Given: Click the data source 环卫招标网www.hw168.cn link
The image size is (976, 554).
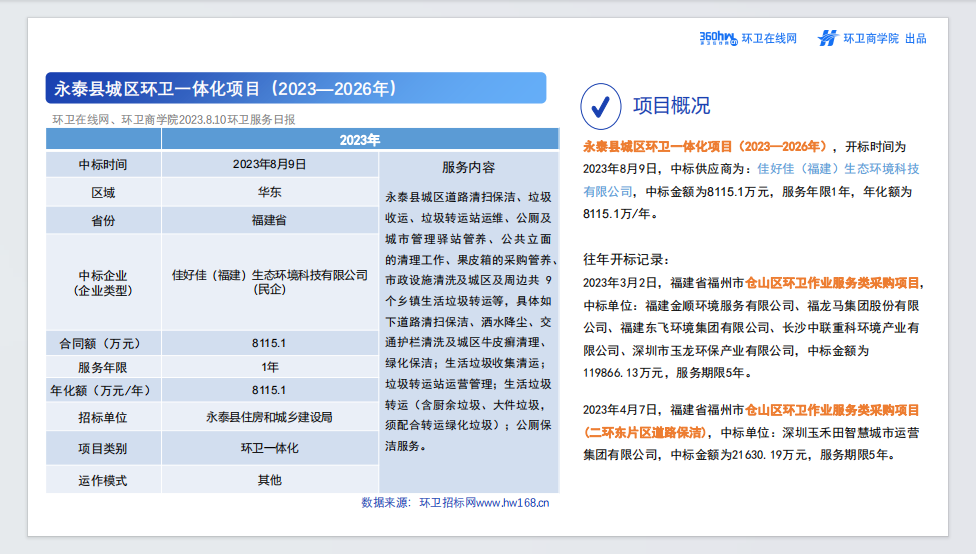Looking at the screenshot, I should tap(484, 503).
